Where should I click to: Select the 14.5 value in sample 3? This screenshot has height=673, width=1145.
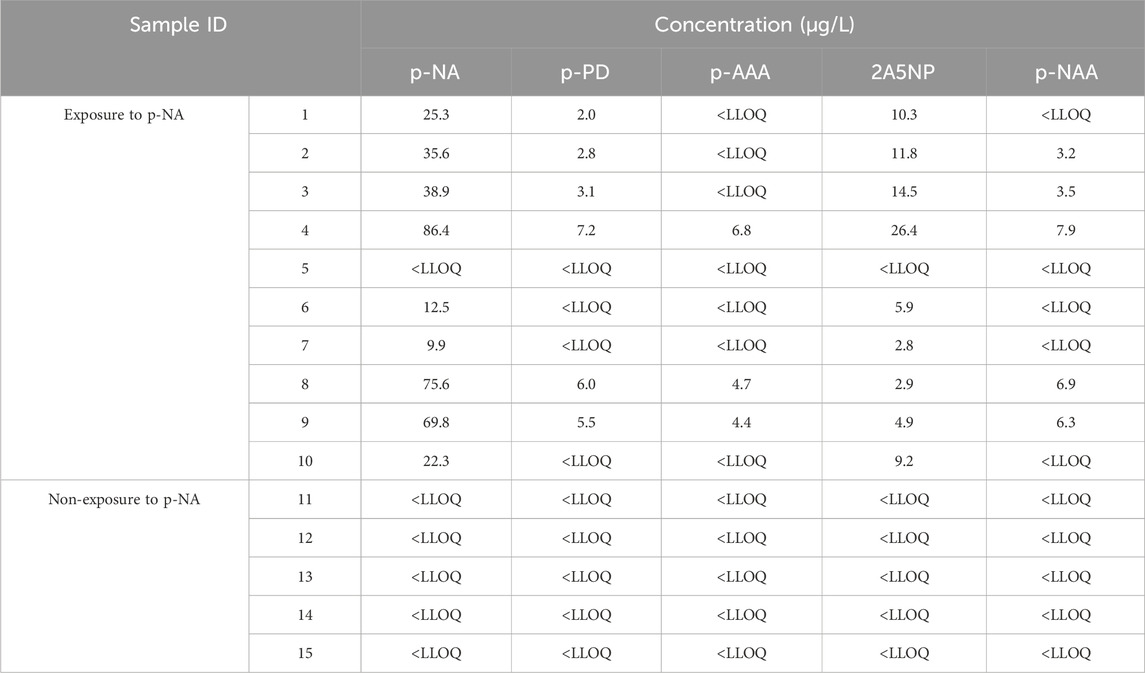click(x=903, y=192)
